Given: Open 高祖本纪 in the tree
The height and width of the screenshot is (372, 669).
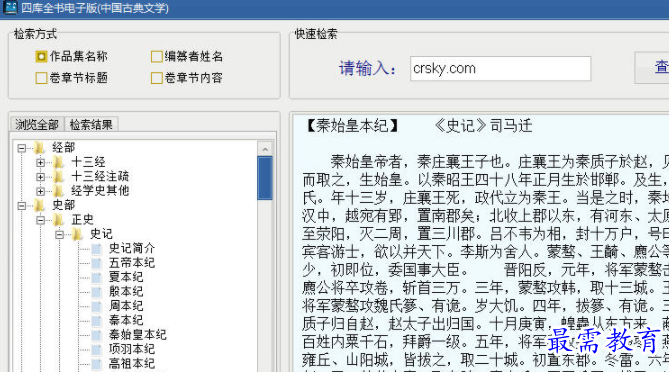Looking at the screenshot, I should coord(132,363).
